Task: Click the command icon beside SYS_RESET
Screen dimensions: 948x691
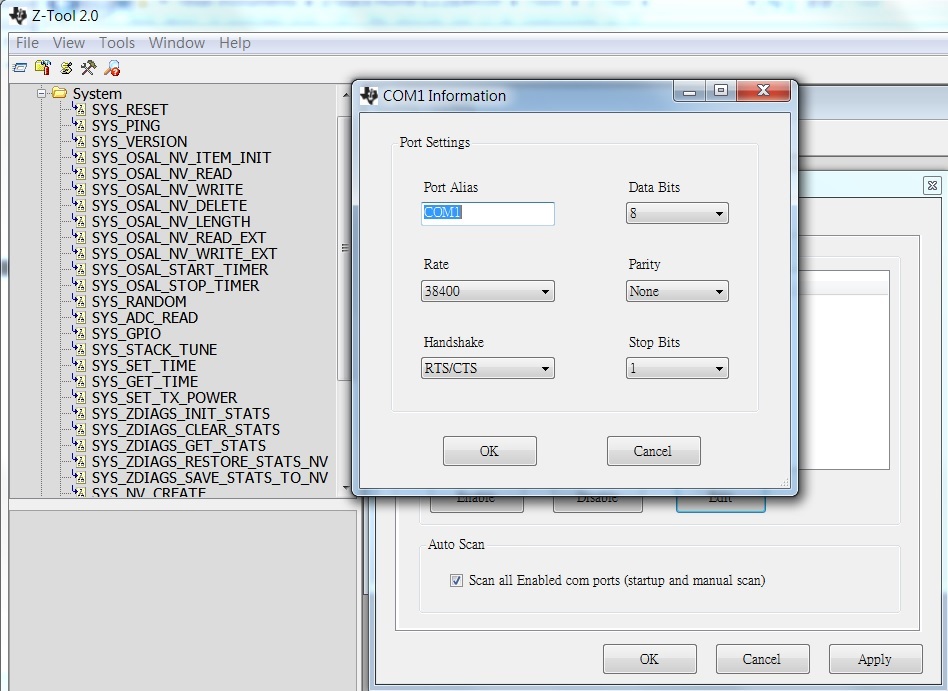Action: coord(80,109)
